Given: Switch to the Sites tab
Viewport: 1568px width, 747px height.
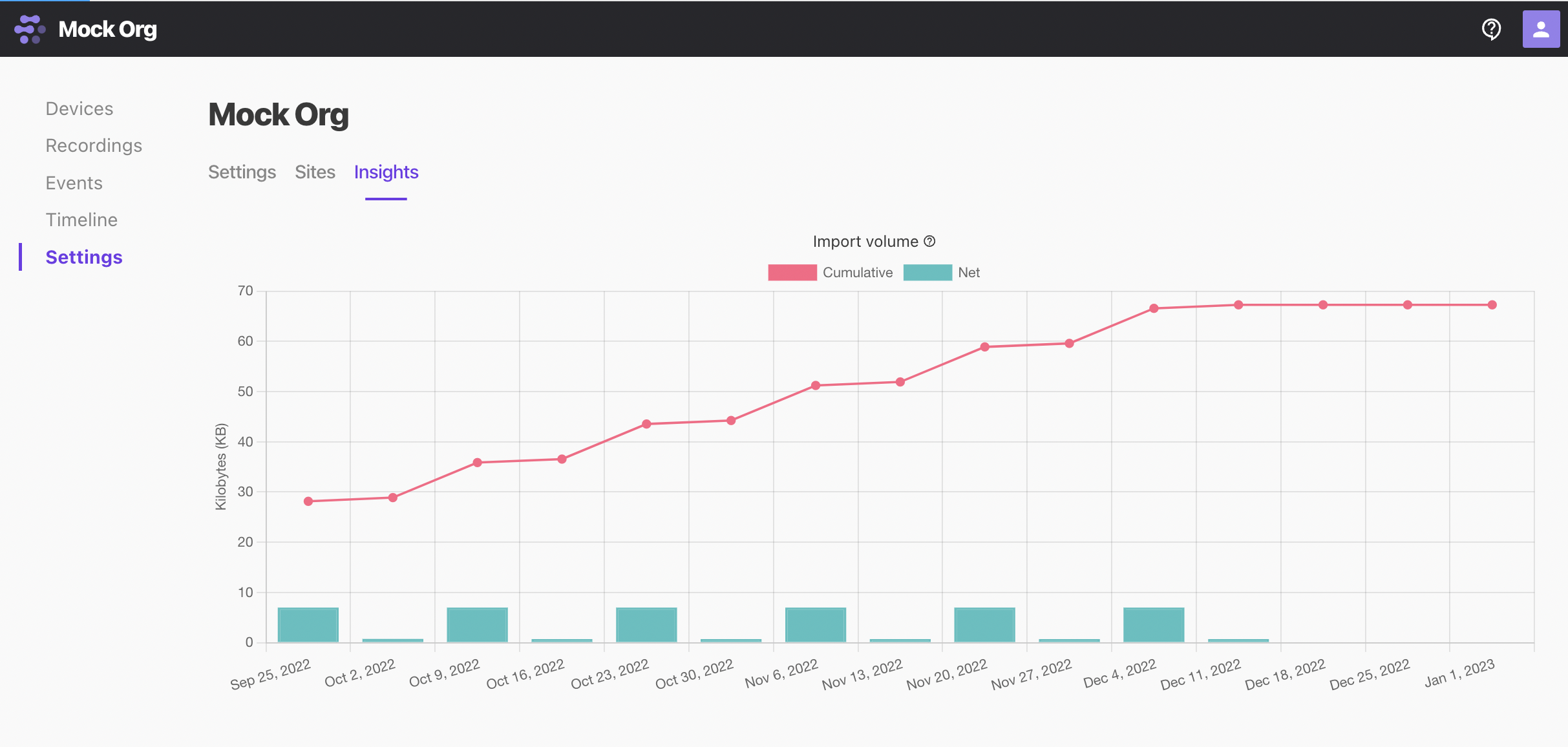Looking at the screenshot, I should point(315,172).
